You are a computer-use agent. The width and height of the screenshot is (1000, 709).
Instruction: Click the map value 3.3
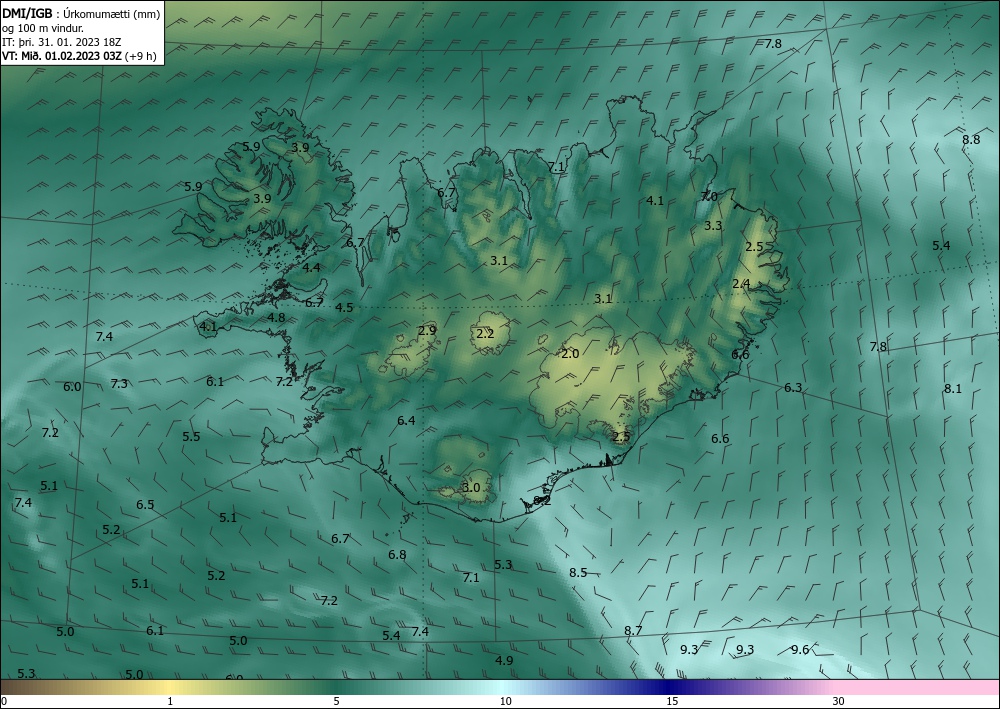[713, 226]
